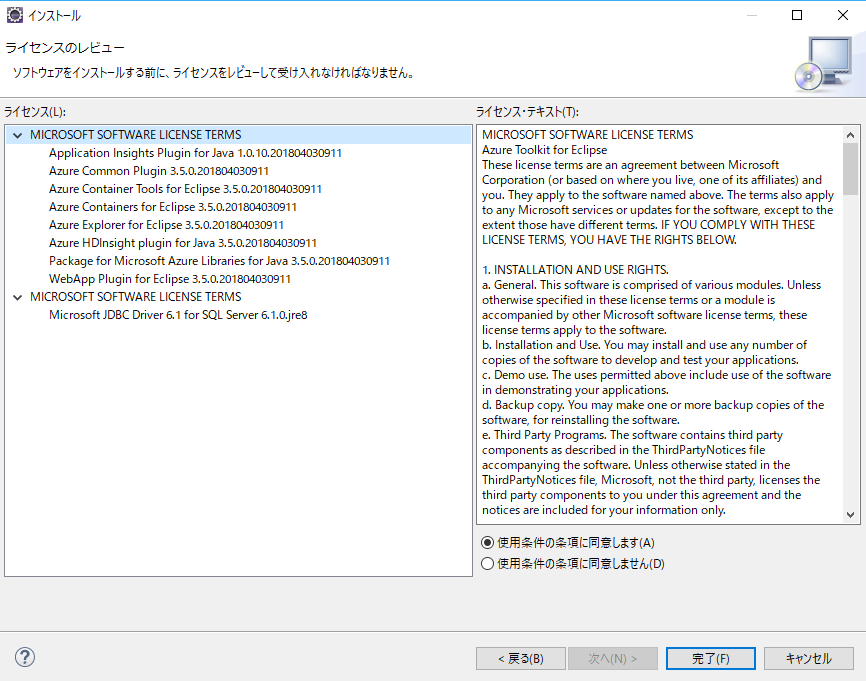Click the scroll down arrow of license text
This screenshot has height=681, width=866.
[x=851, y=515]
